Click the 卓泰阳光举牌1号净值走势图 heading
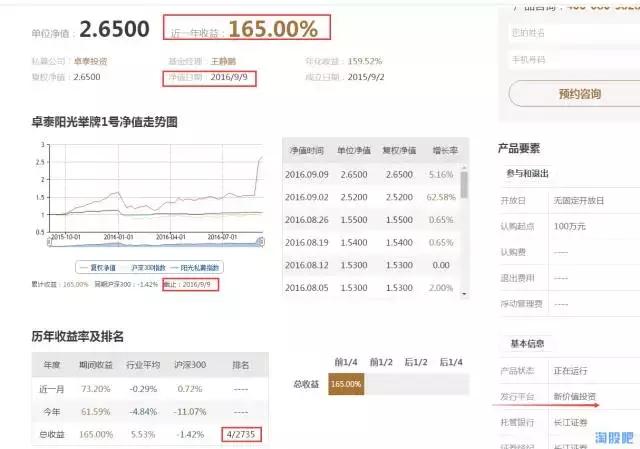 point(104,122)
